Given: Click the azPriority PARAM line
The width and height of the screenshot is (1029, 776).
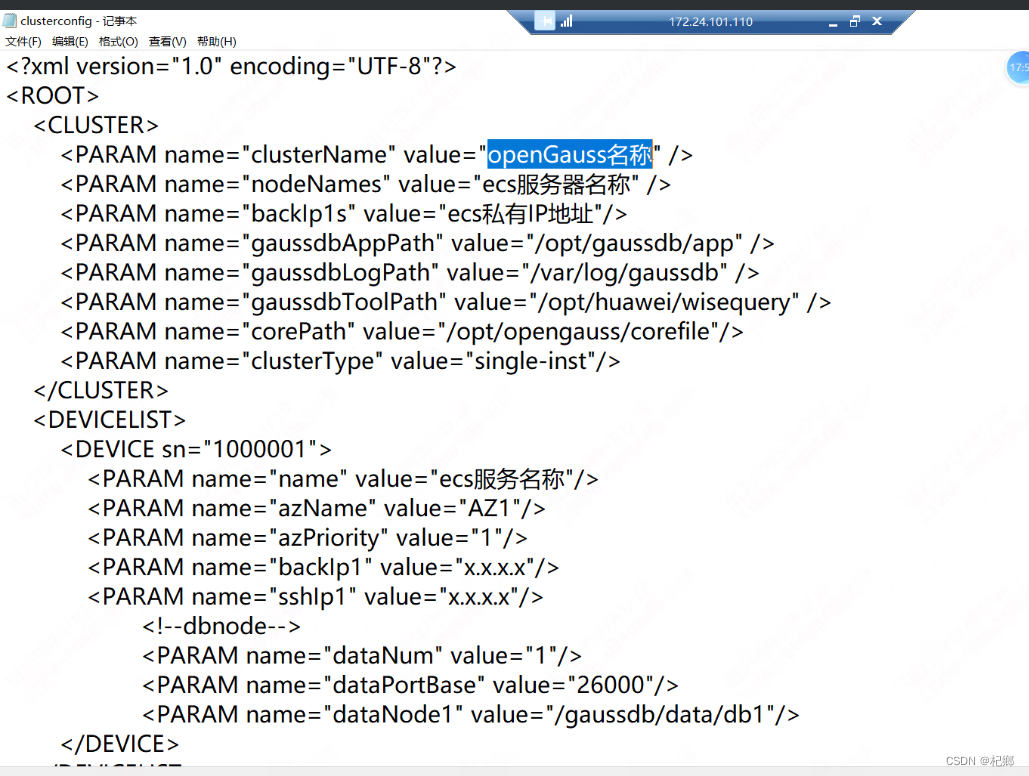Looking at the screenshot, I should [x=308, y=538].
